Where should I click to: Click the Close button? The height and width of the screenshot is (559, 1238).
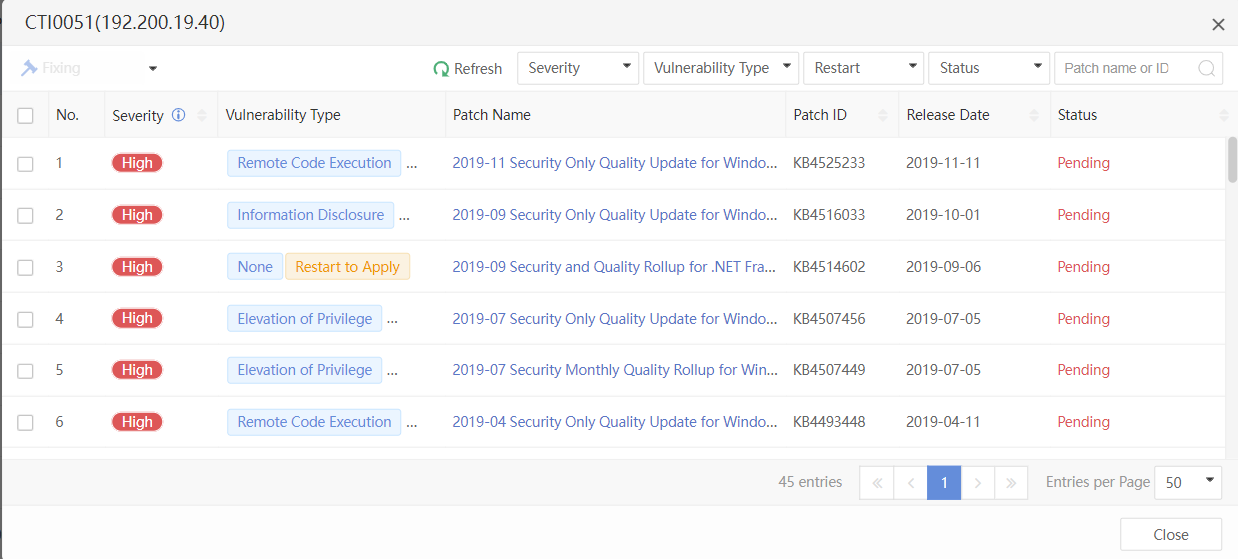[x=1170, y=534]
